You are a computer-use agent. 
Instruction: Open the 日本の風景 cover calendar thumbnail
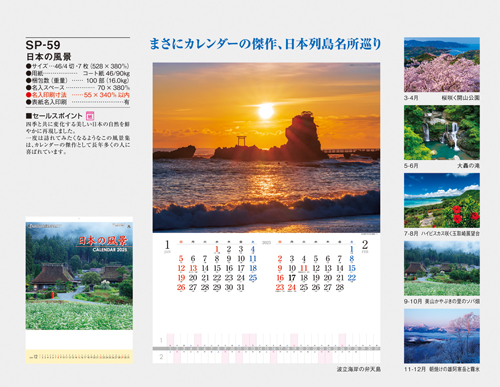click(x=79, y=290)
